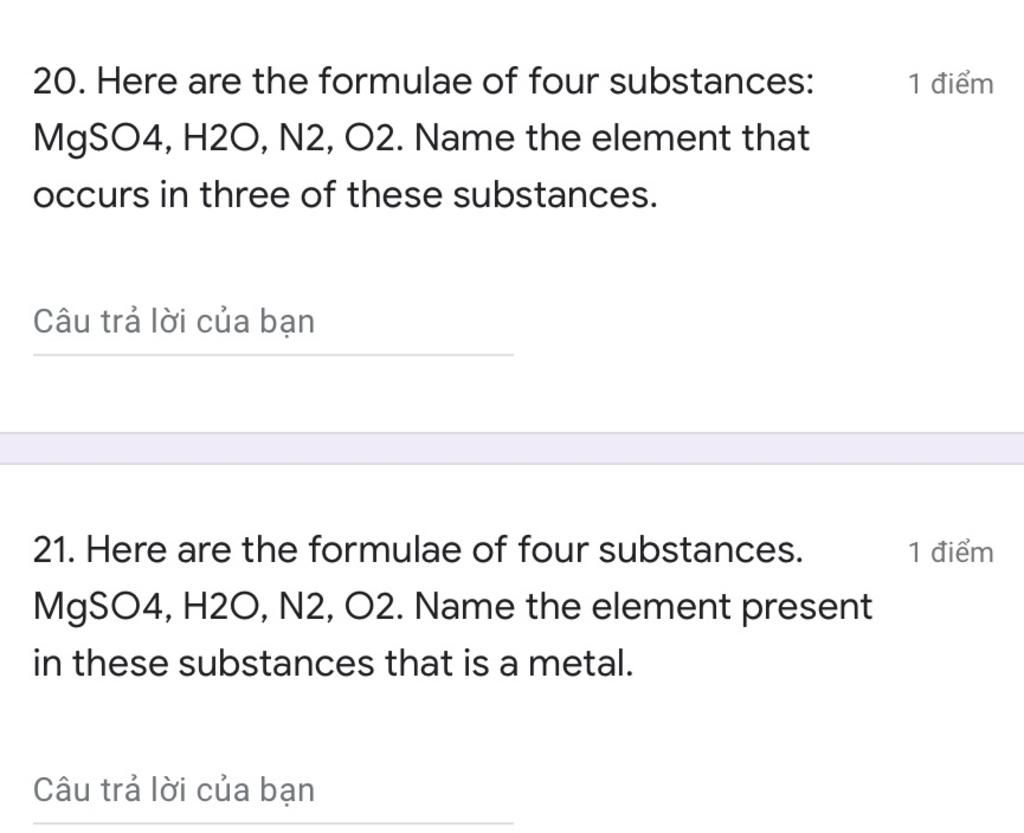The width and height of the screenshot is (1024, 833).
Task: Click the answer field for question 21
Action: [272, 791]
